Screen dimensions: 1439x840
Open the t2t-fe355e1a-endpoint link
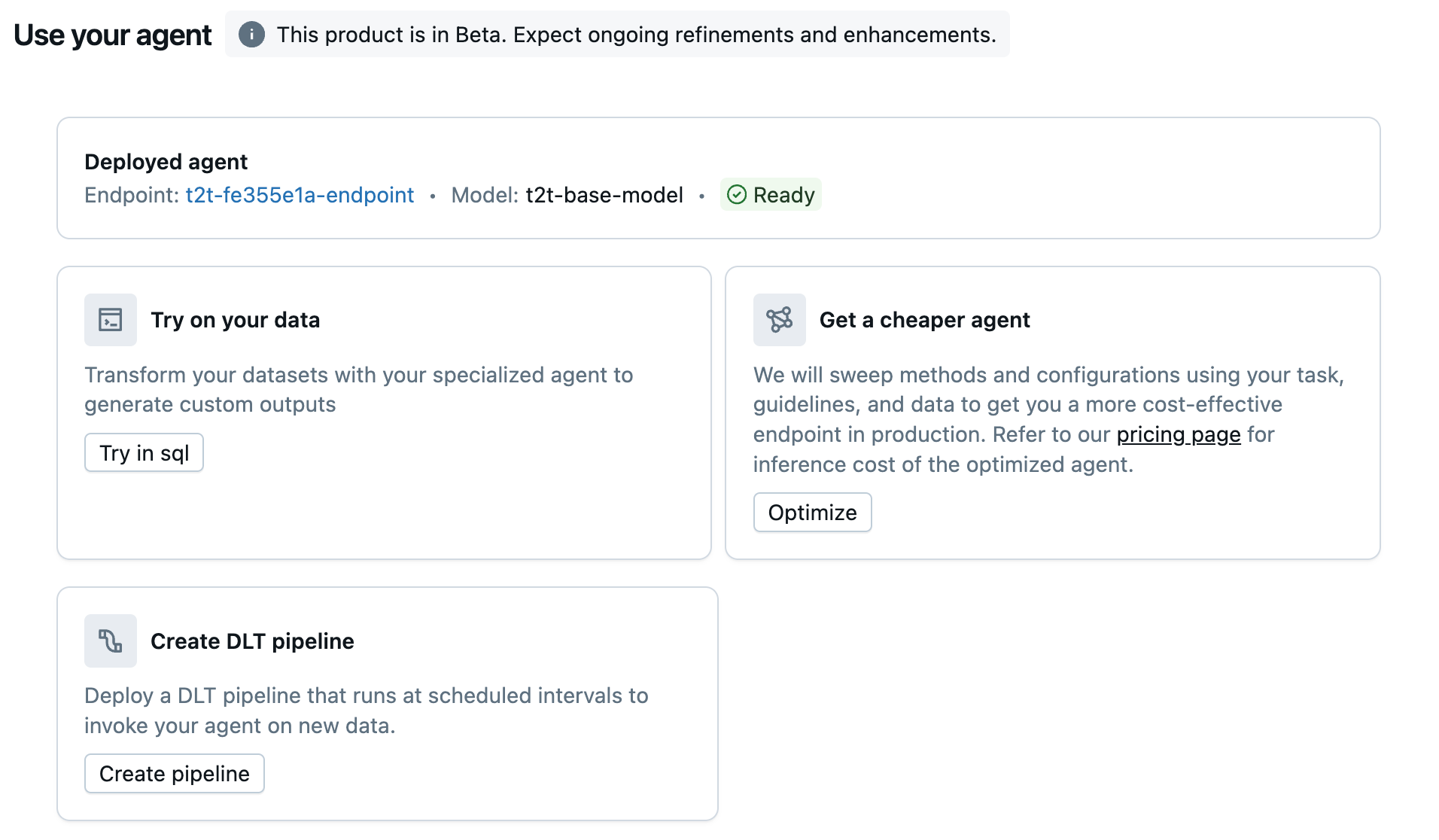point(300,195)
